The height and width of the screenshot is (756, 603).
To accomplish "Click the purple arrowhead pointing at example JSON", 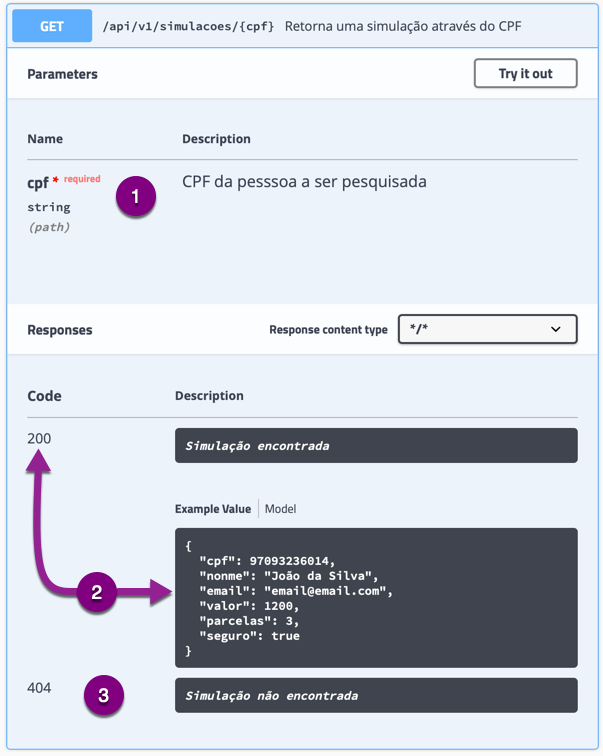I will (x=161, y=592).
